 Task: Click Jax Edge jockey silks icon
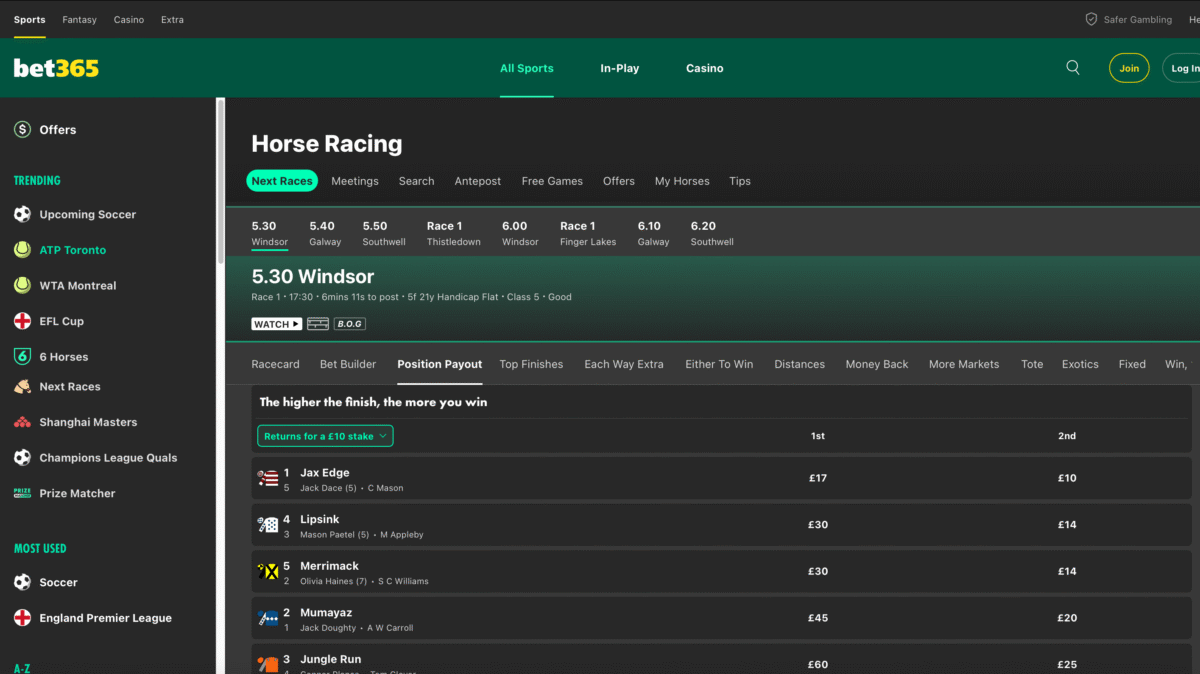tap(268, 479)
